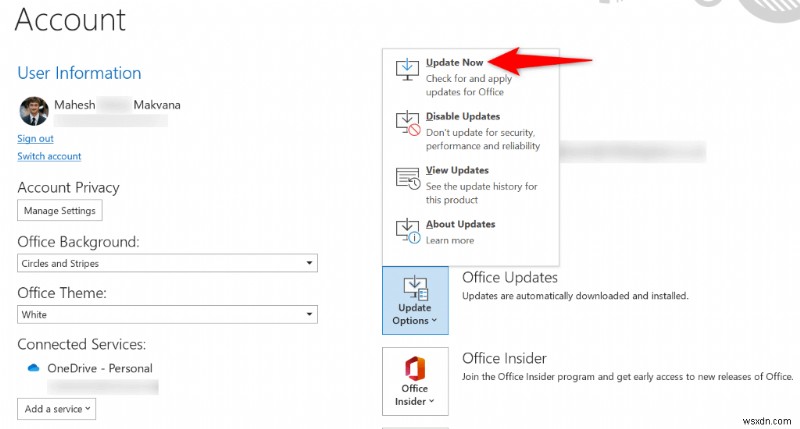Expand the Office Theme combo box
This screenshot has width=800, height=429.
coord(167,314)
